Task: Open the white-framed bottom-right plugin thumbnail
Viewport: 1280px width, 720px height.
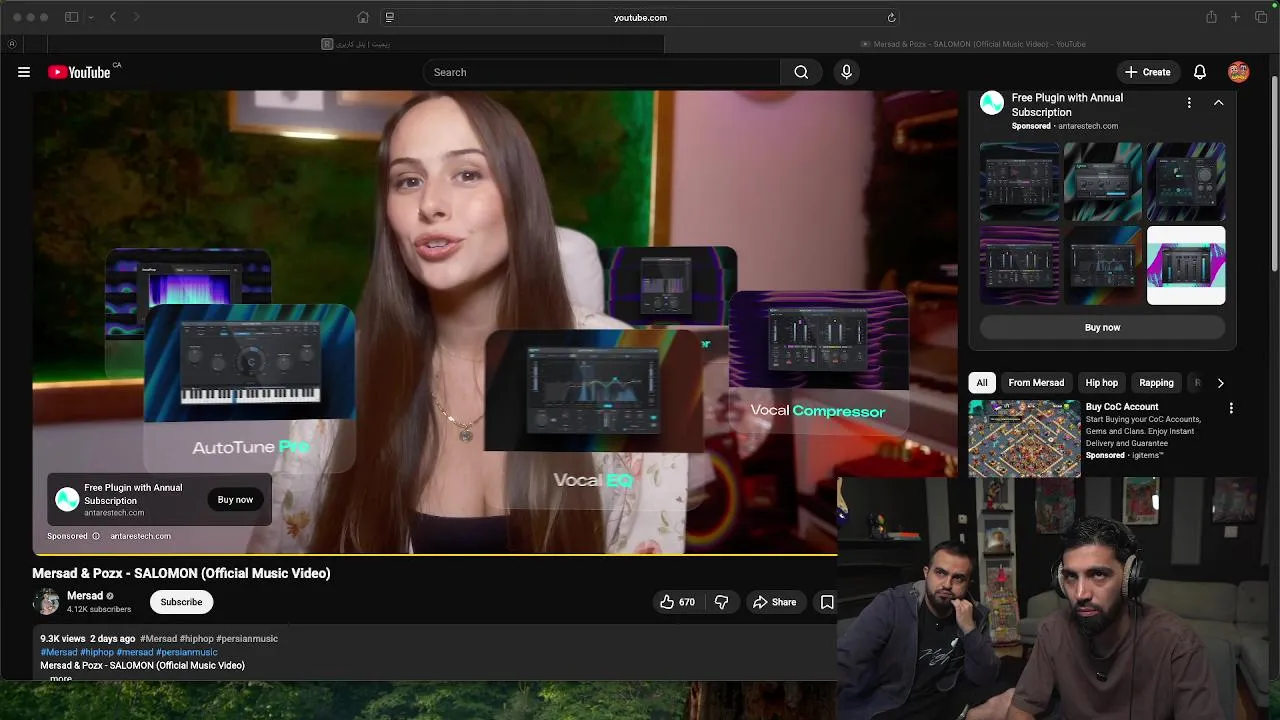Action: tap(1186, 265)
